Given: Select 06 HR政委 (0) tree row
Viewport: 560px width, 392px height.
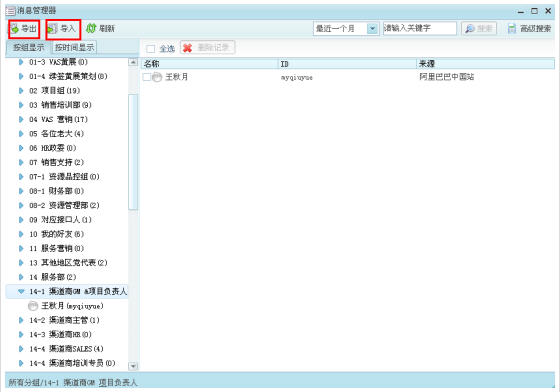Looking at the screenshot, I should (x=52, y=148).
